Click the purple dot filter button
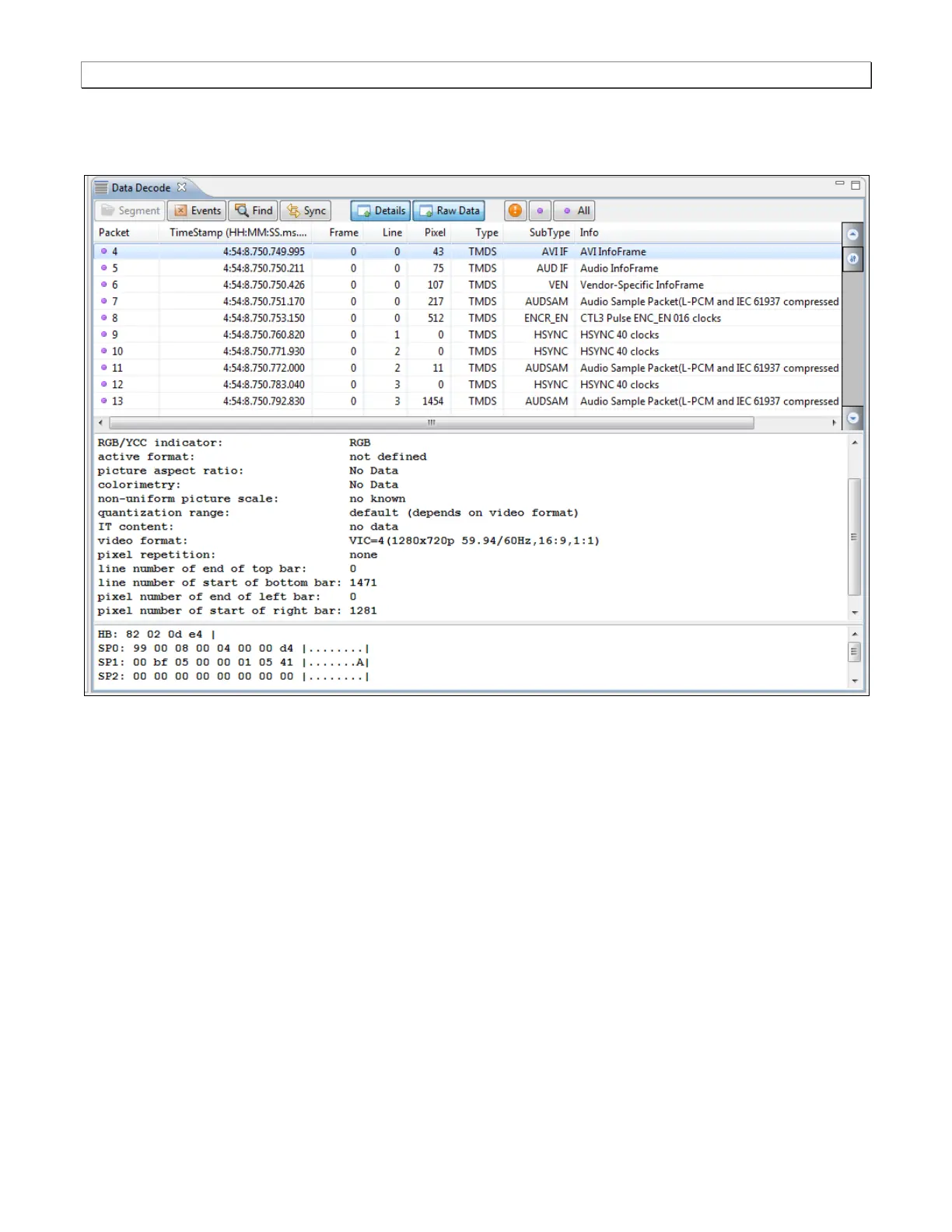Screen dimensions: 952x1232 (x=540, y=211)
